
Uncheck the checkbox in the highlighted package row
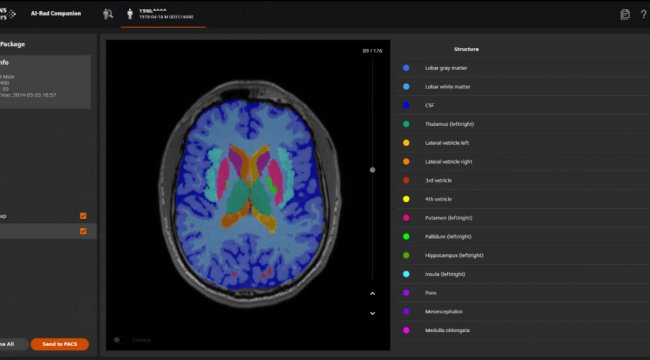pyautogui.click(x=83, y=231)
